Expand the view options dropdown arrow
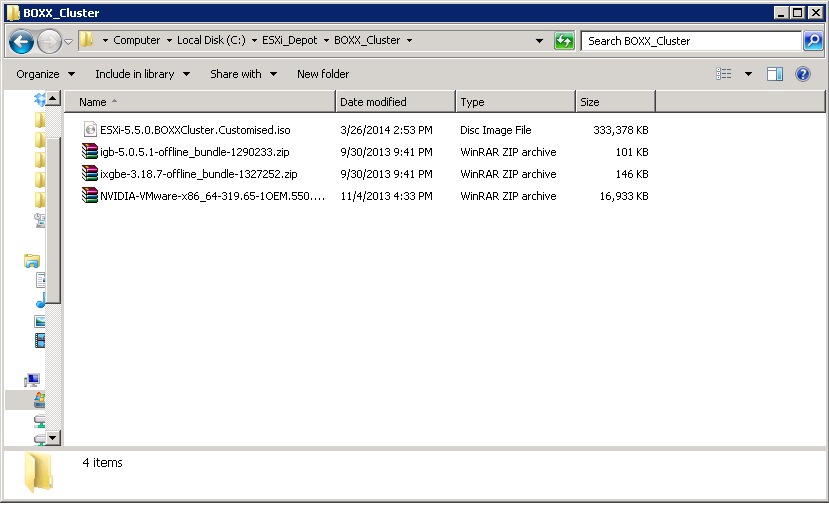Image resolution: width=829 pixels, height=505 pixels. (748, 74)
